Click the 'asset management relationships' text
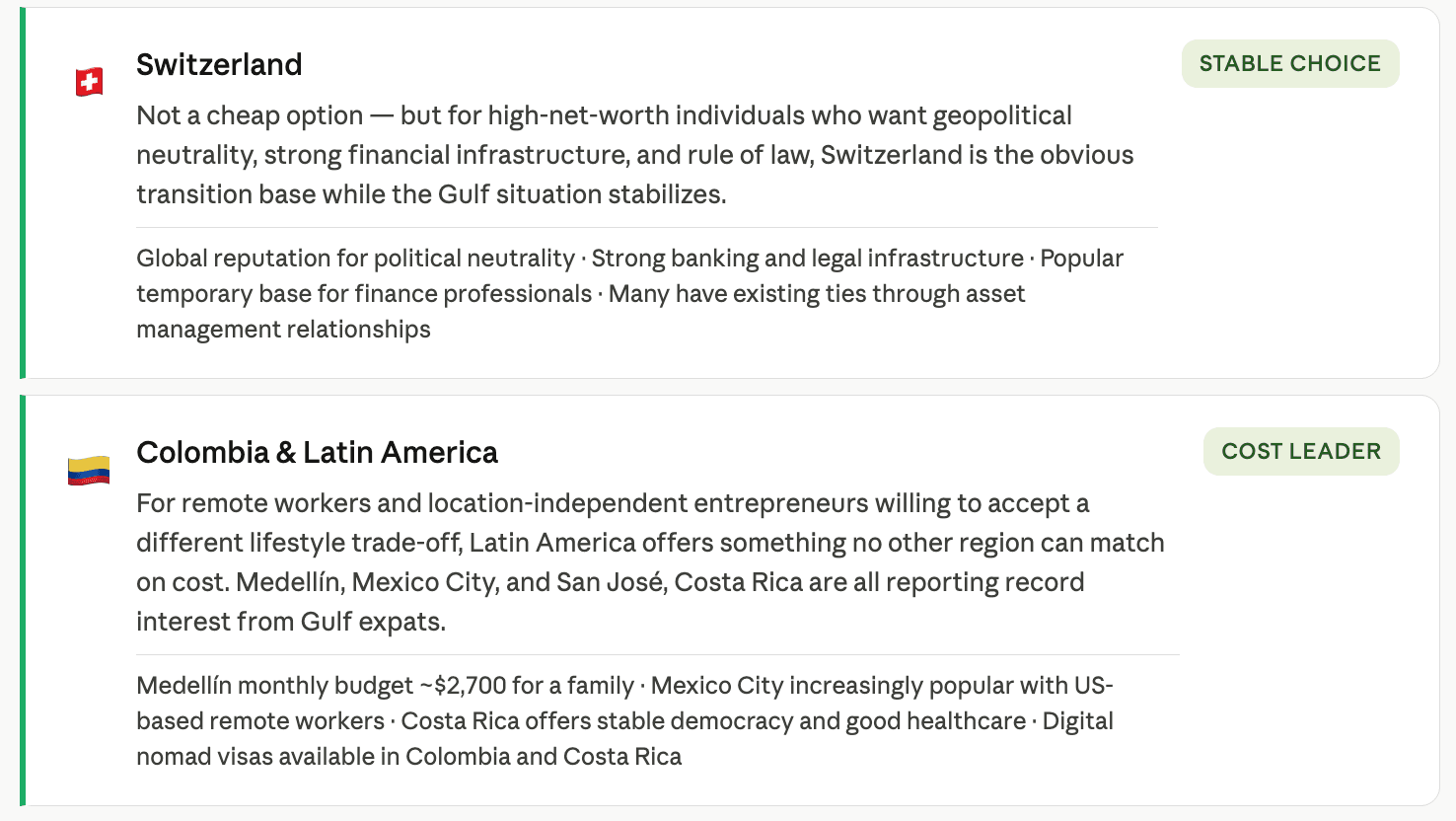The image size is (1456, 821). pos(284,330)
